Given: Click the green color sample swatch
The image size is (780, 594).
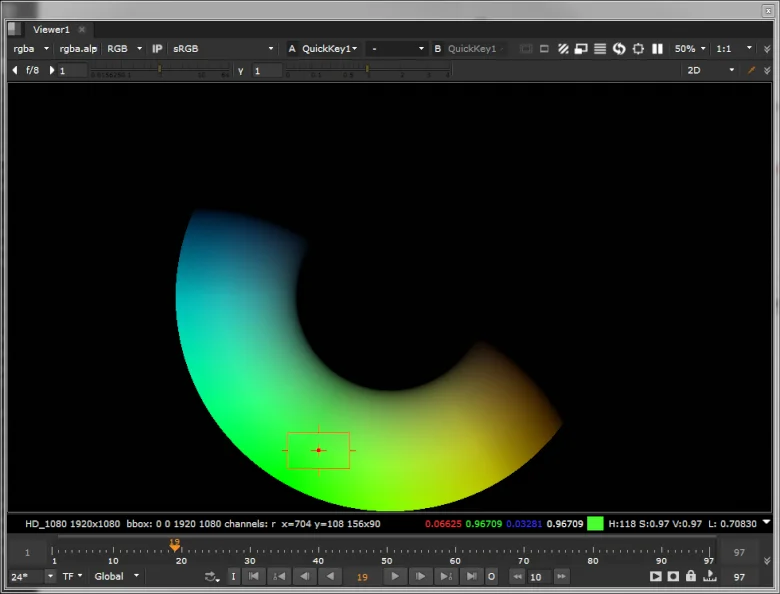Looking at the screenshot, I should tap(595, 523).
